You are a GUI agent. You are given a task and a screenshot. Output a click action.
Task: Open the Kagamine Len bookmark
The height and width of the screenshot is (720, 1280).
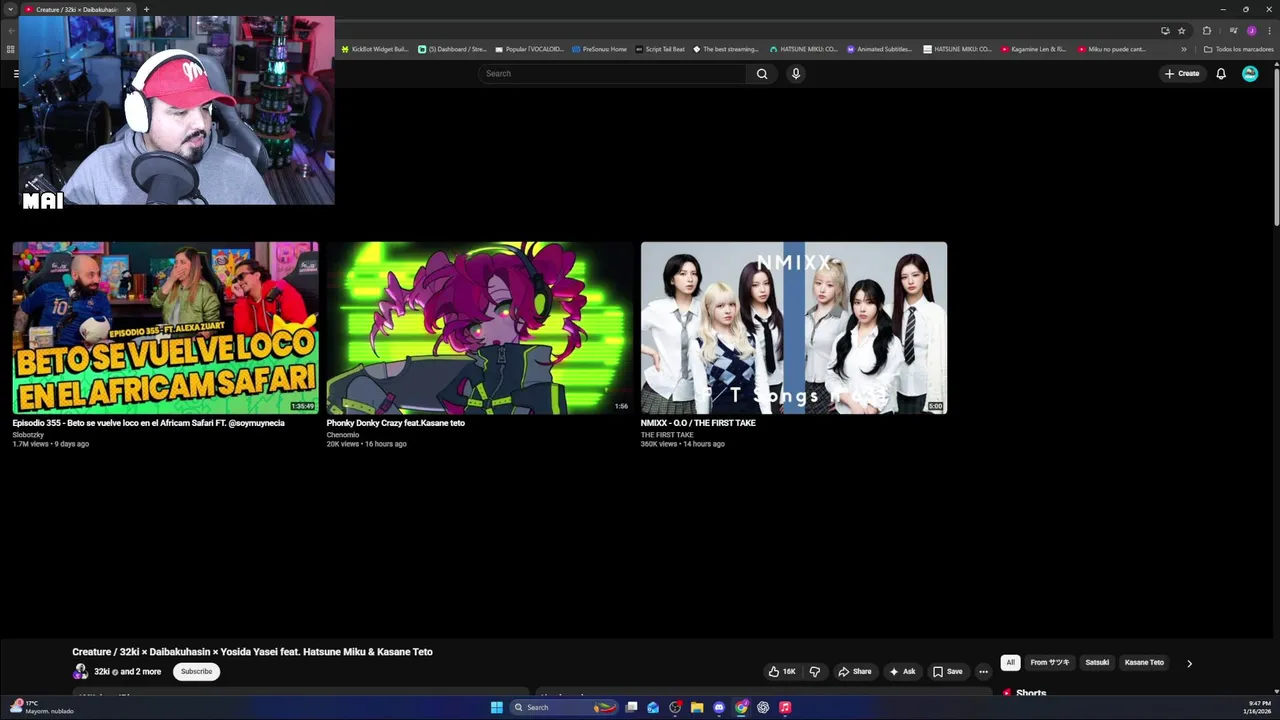1033,49
